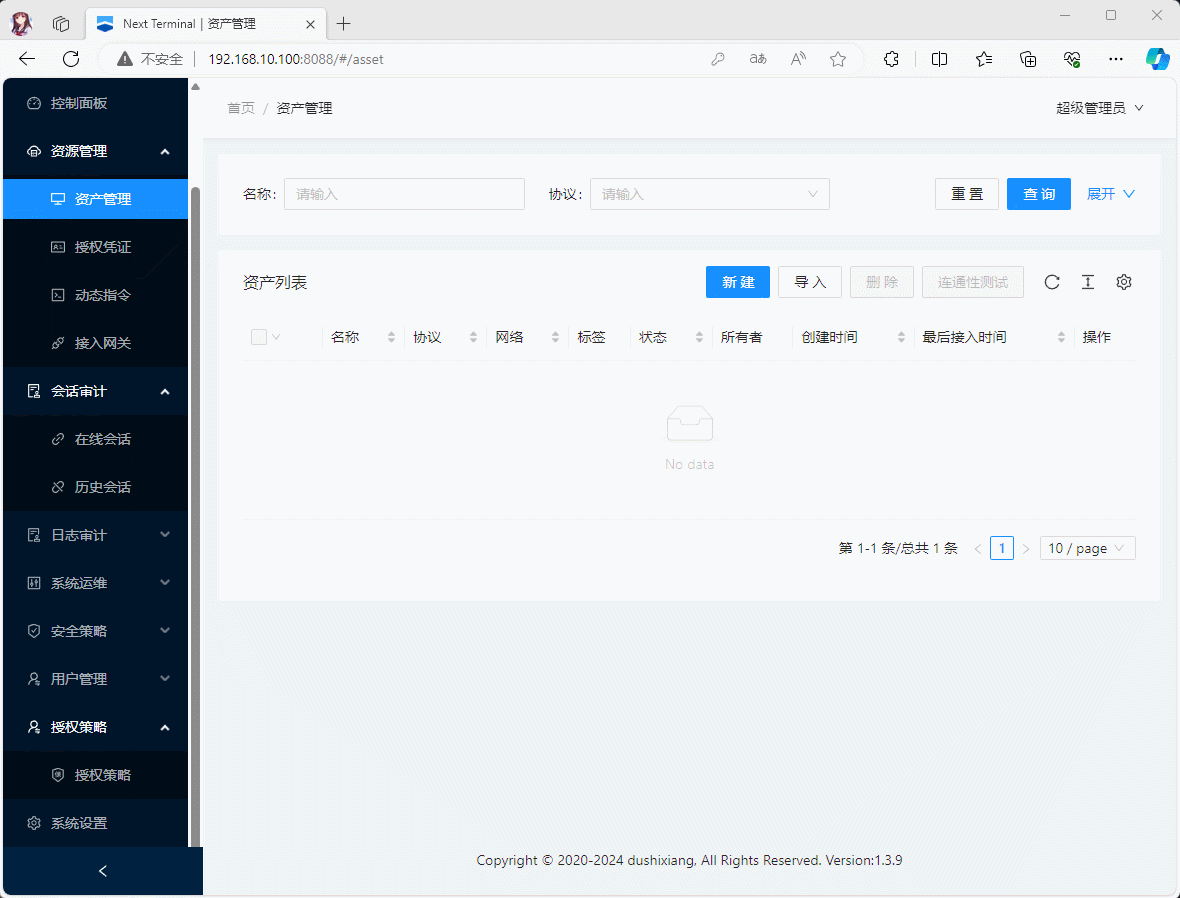1180x898 pixels.
Task: Open the 协议 protocol dropdown
Action: pyautogui.click(x=709, y=194)
